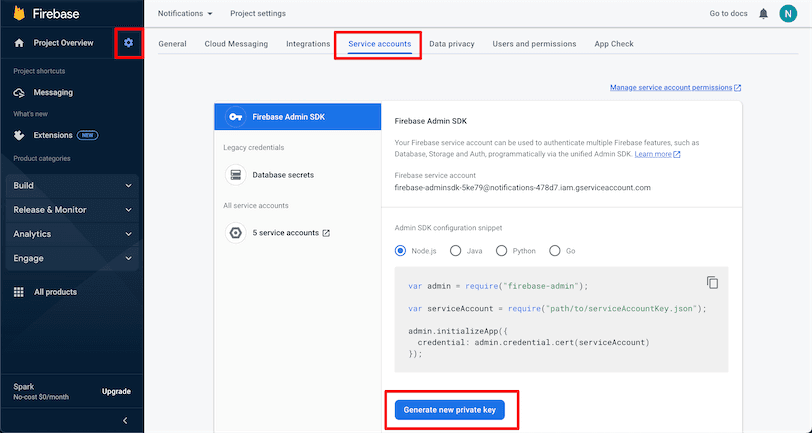Viewport: 812px width, 433px height.
Task: Click the No-cost $0/month text
Action: coord(41,397)
